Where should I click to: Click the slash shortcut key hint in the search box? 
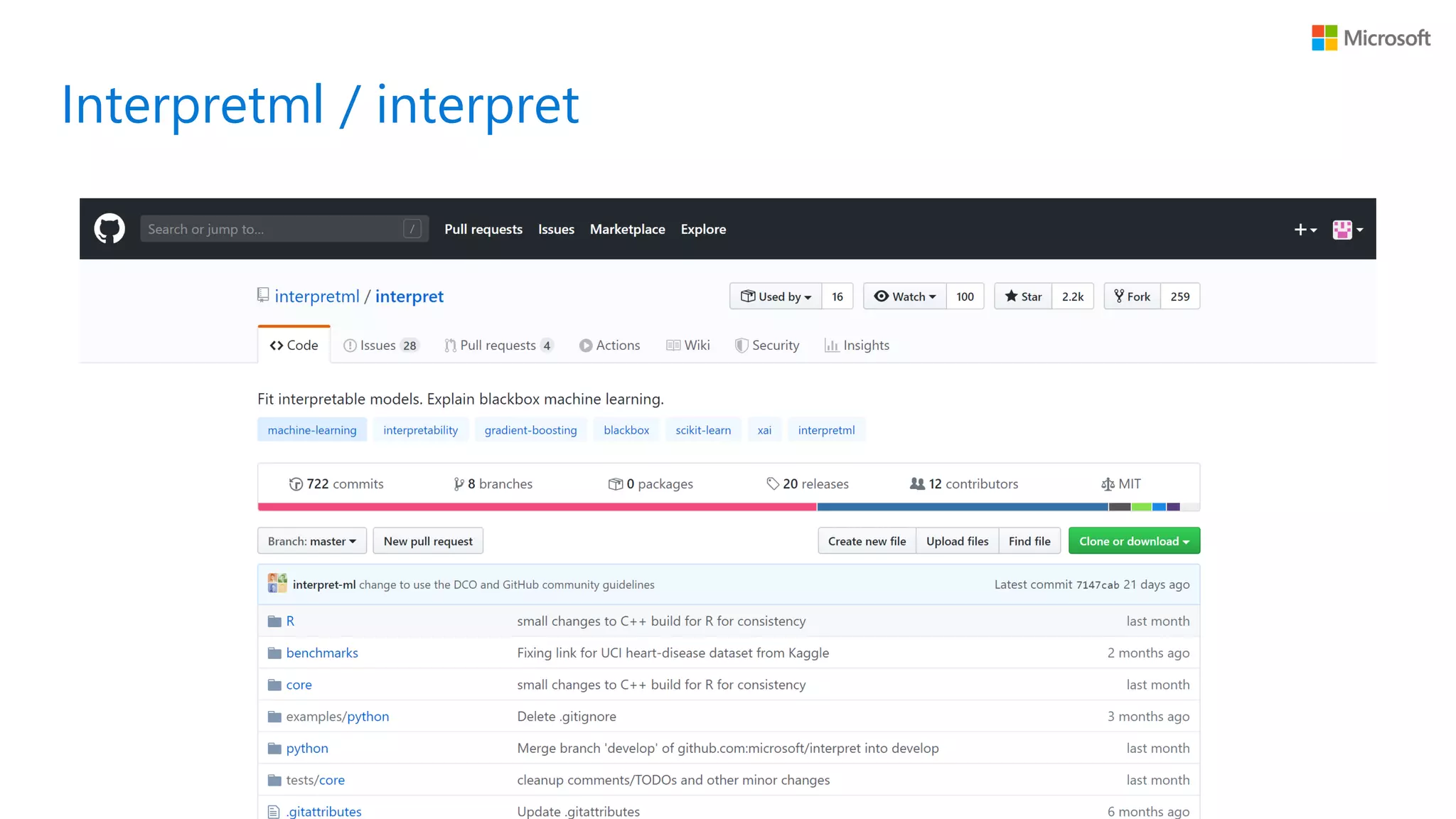412,229
